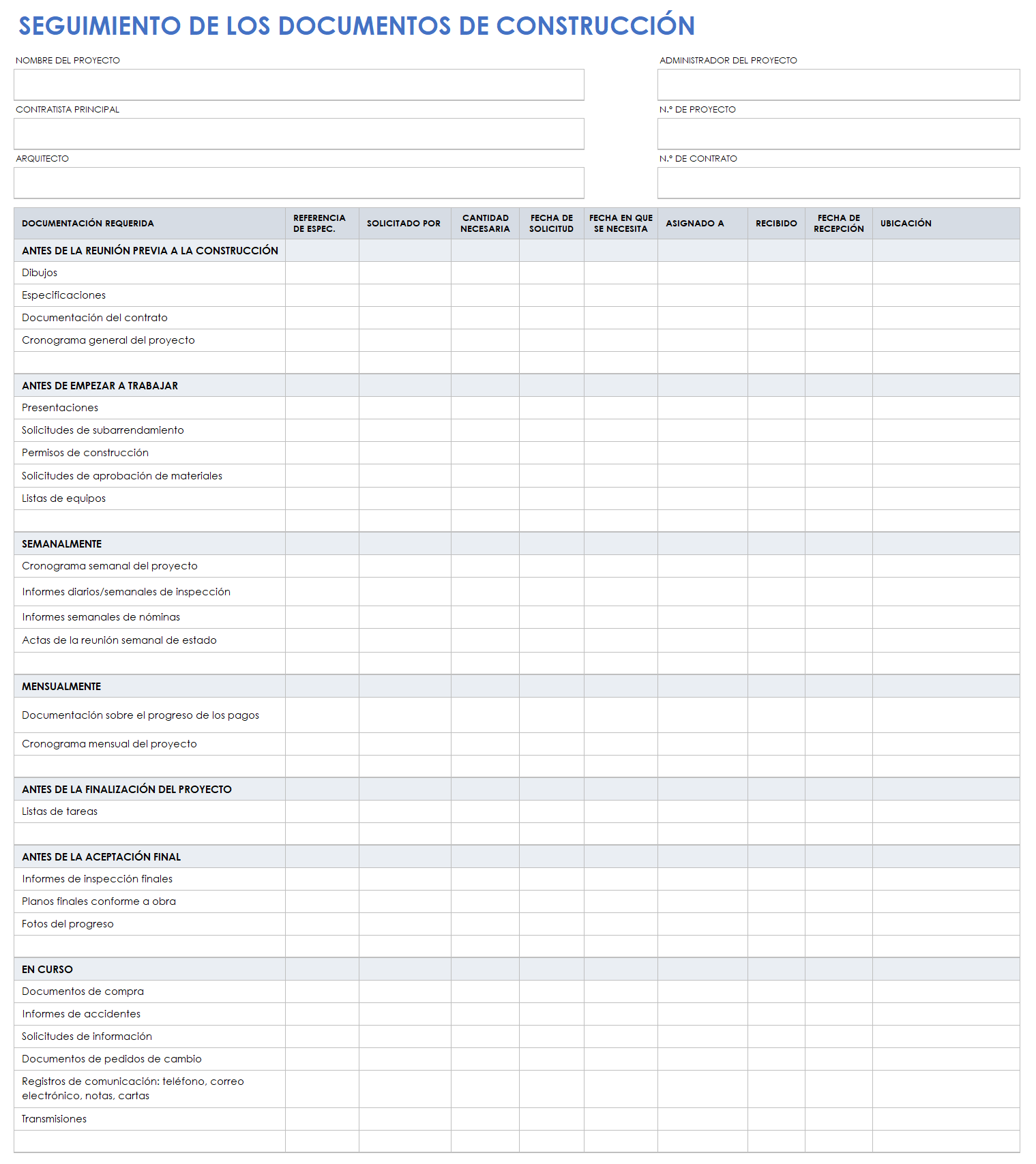
Task: Click the 'Fotos del progreso' cell
Action: pyautogui.click(x=149, y=924)
